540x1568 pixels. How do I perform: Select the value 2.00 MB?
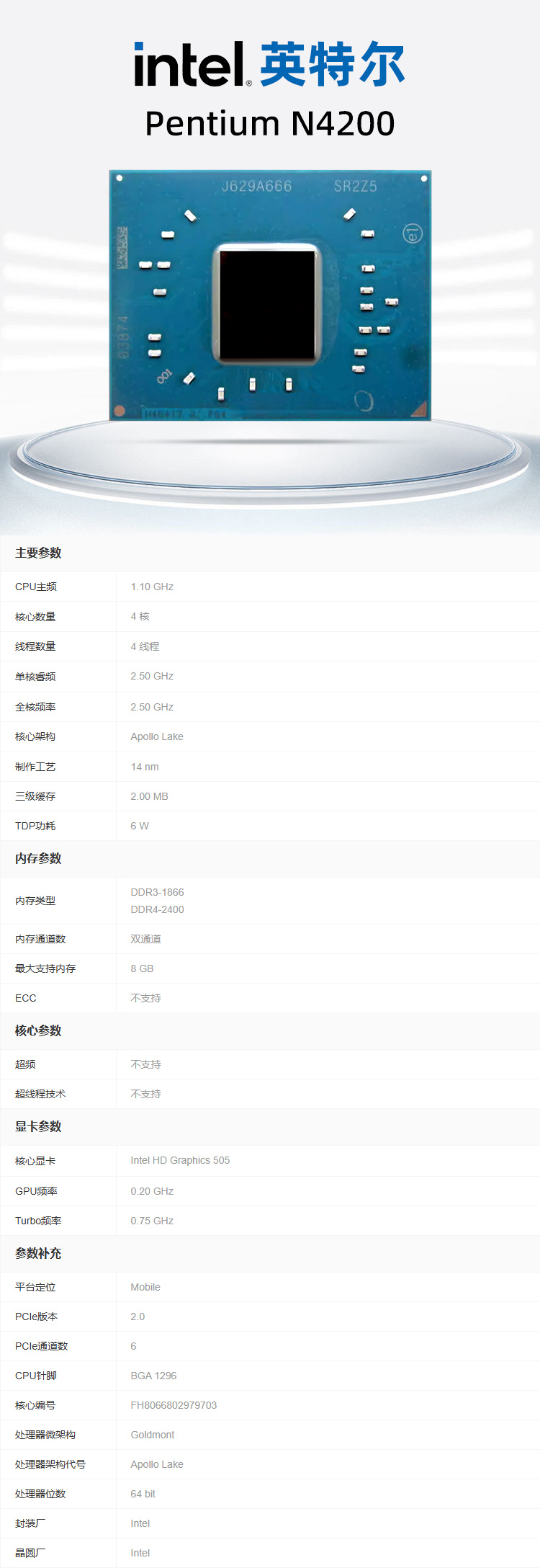coord(149,797)
